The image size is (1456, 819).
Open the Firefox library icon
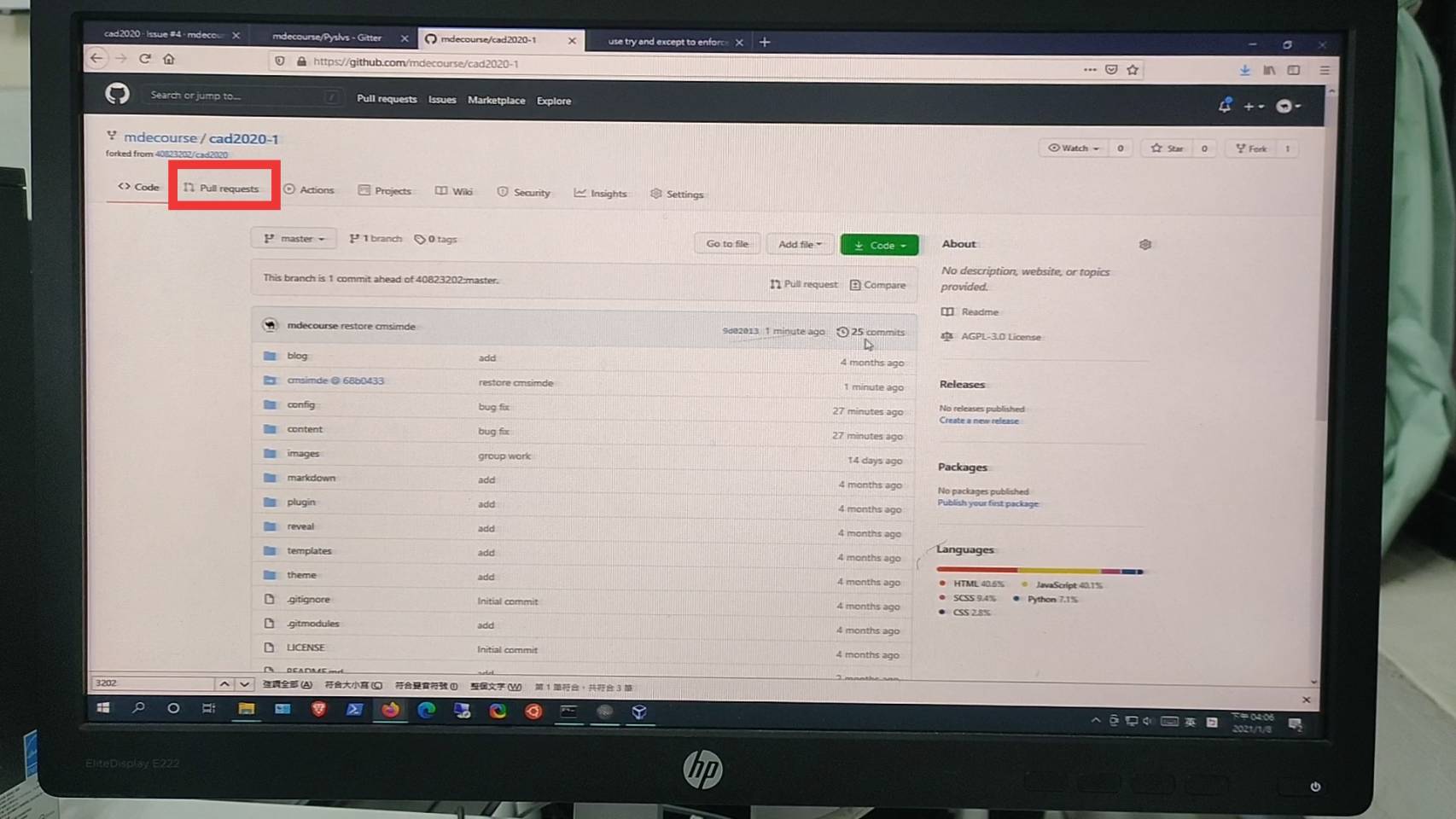pos(1269,70)
